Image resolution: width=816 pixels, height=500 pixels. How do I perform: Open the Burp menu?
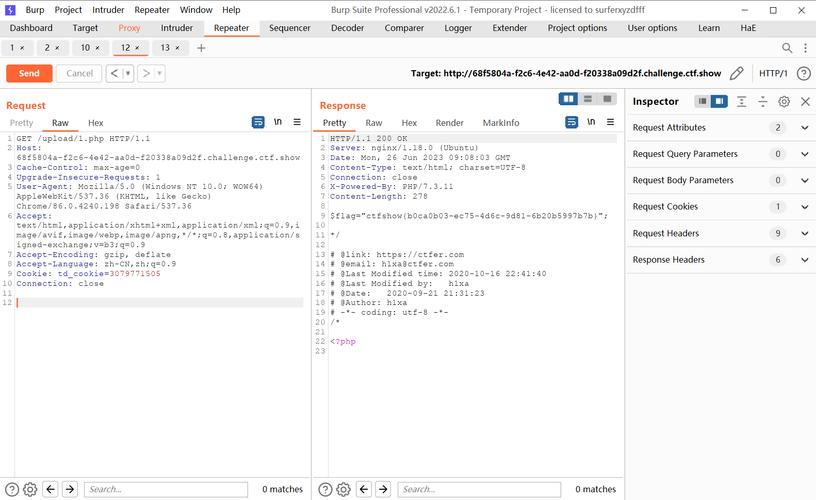click(35, 10)
